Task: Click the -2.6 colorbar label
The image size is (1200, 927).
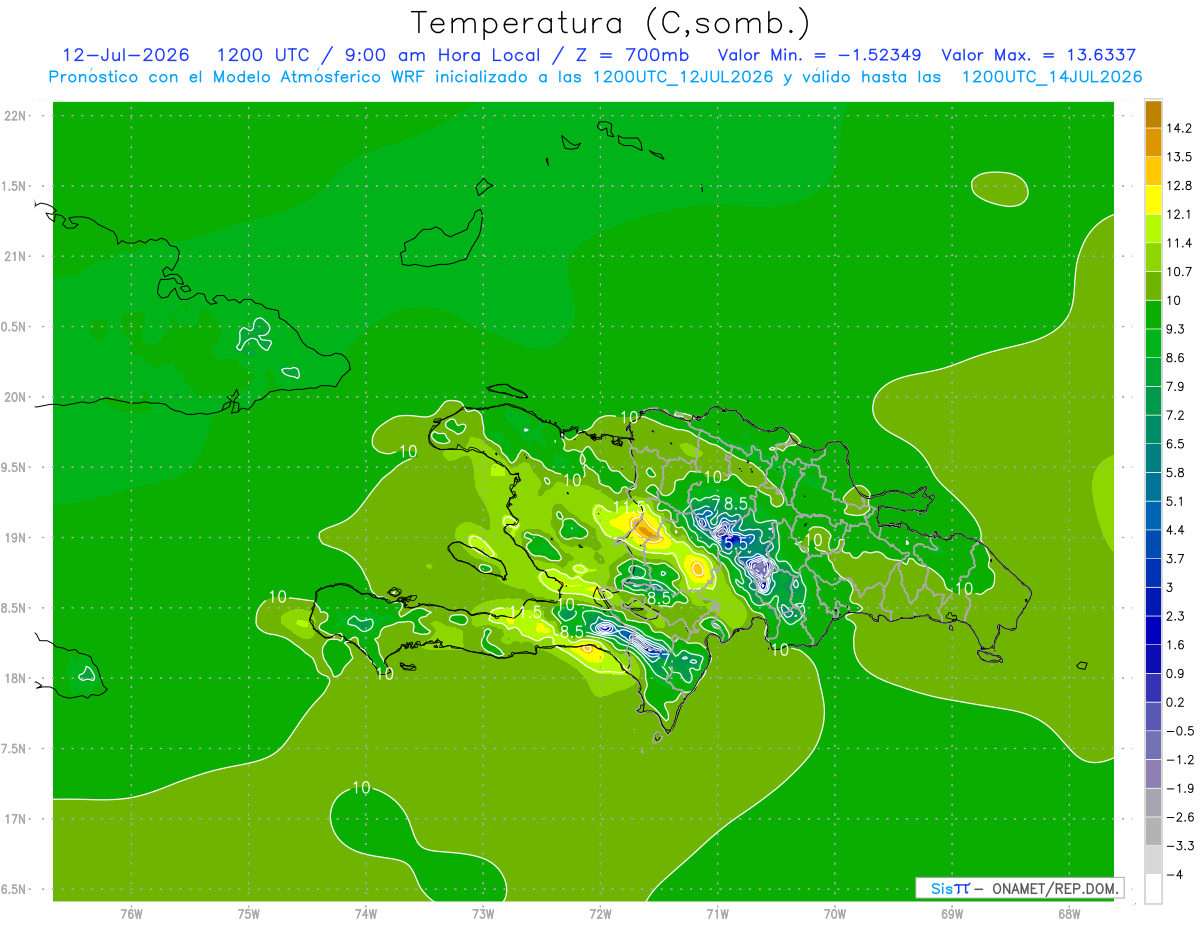Action: (1180, 817)
